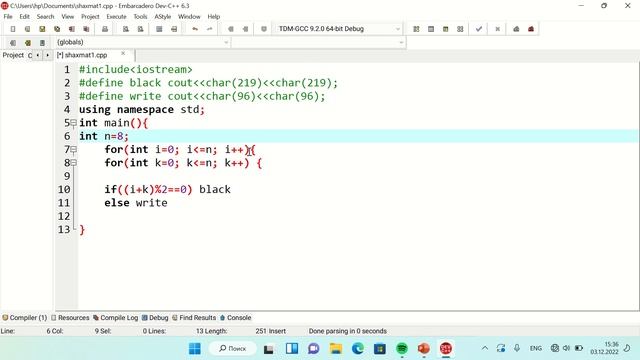
Task: Open the View menu
Action: click(68, 17)
